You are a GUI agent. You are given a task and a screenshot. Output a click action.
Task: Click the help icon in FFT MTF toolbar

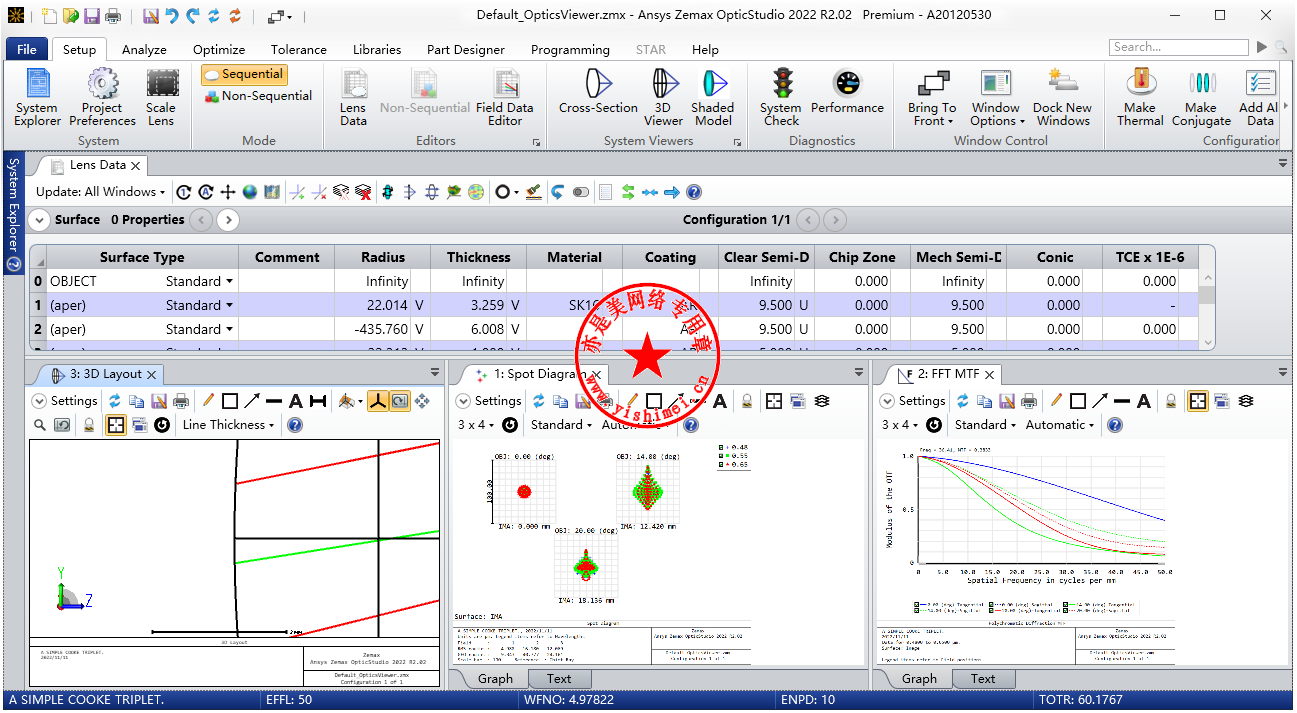1115,425
